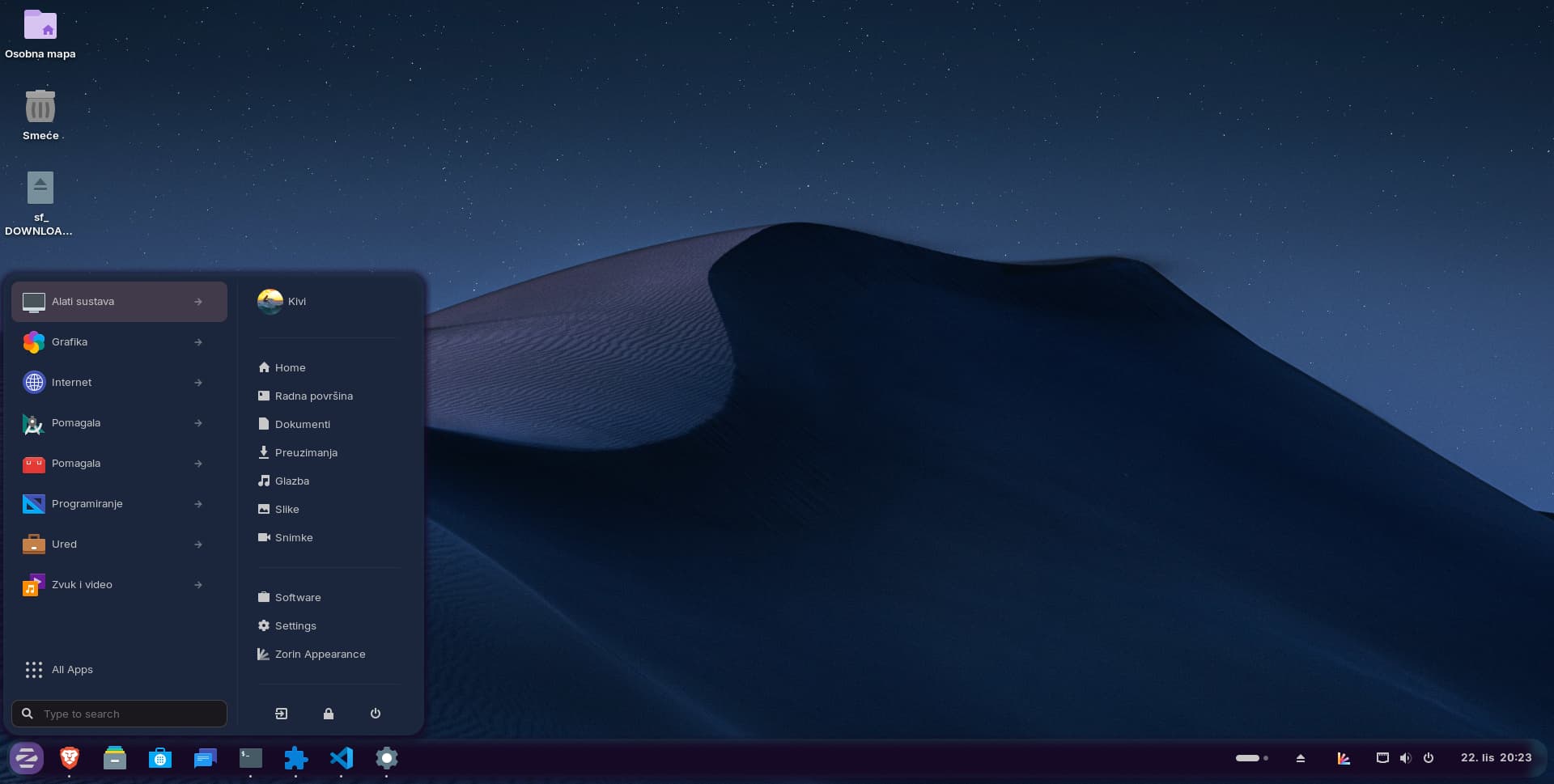Launch Visual Studio Code from taskbar
1554x784 pixels.
(342, 758)
